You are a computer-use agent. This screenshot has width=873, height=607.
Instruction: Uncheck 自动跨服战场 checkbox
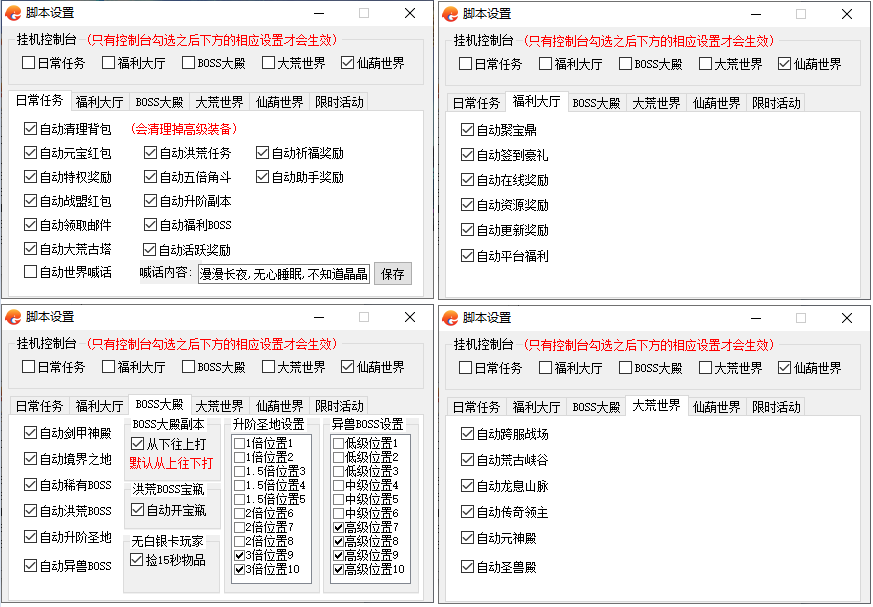click(468, 434)
